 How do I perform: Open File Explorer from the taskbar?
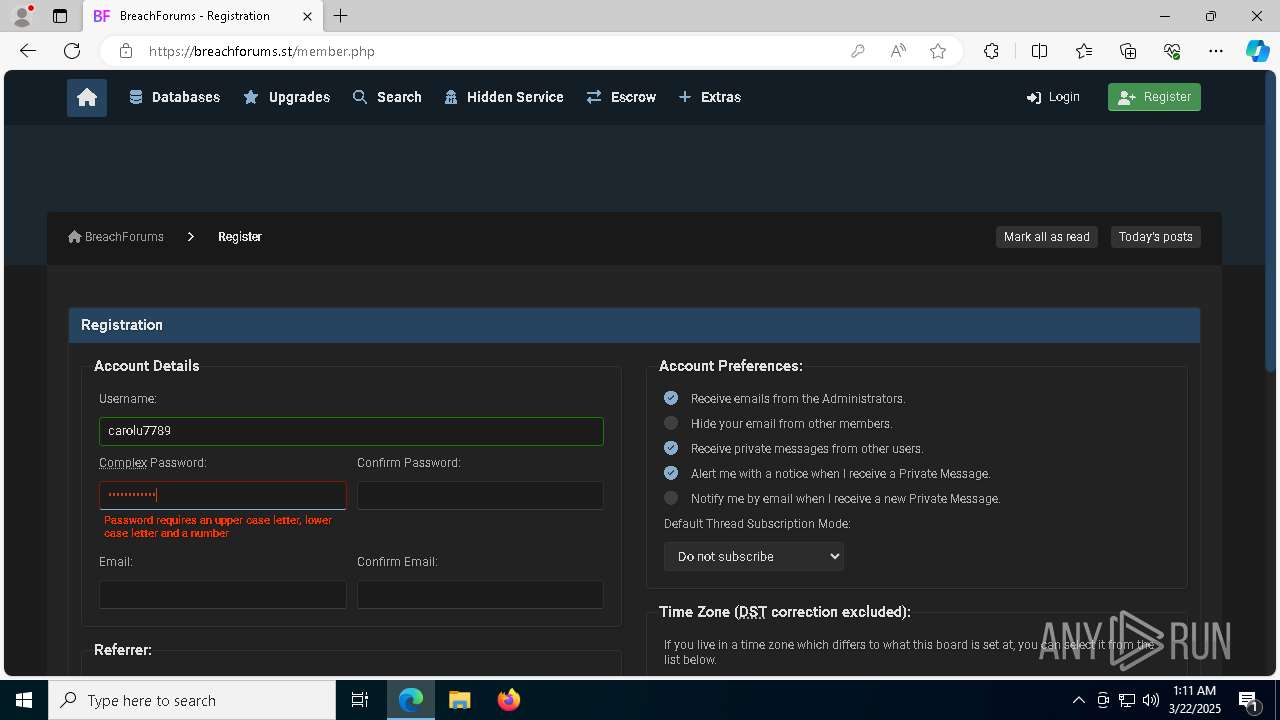[x=459, y=700]
